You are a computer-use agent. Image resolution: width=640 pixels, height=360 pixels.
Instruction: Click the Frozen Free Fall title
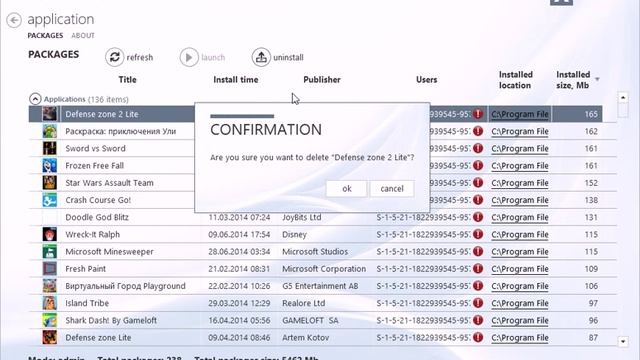tap(95, 165)
